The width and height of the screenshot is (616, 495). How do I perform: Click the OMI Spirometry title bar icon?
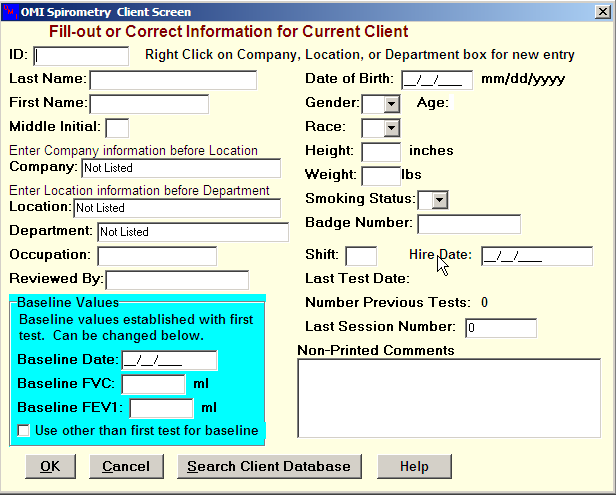9,10
